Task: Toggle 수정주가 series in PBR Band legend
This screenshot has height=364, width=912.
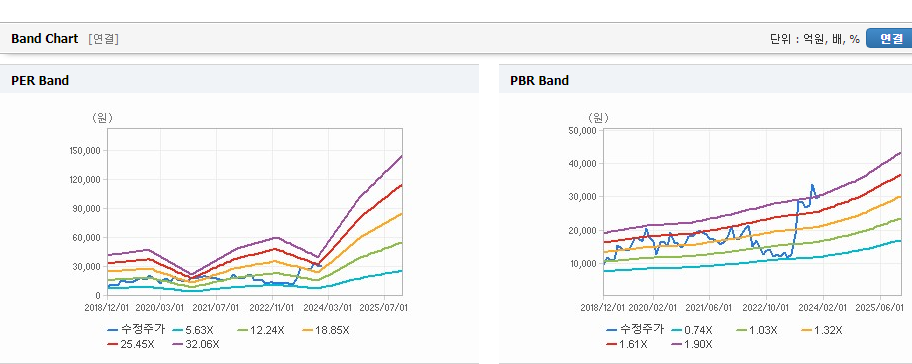Action: point(635,330)
